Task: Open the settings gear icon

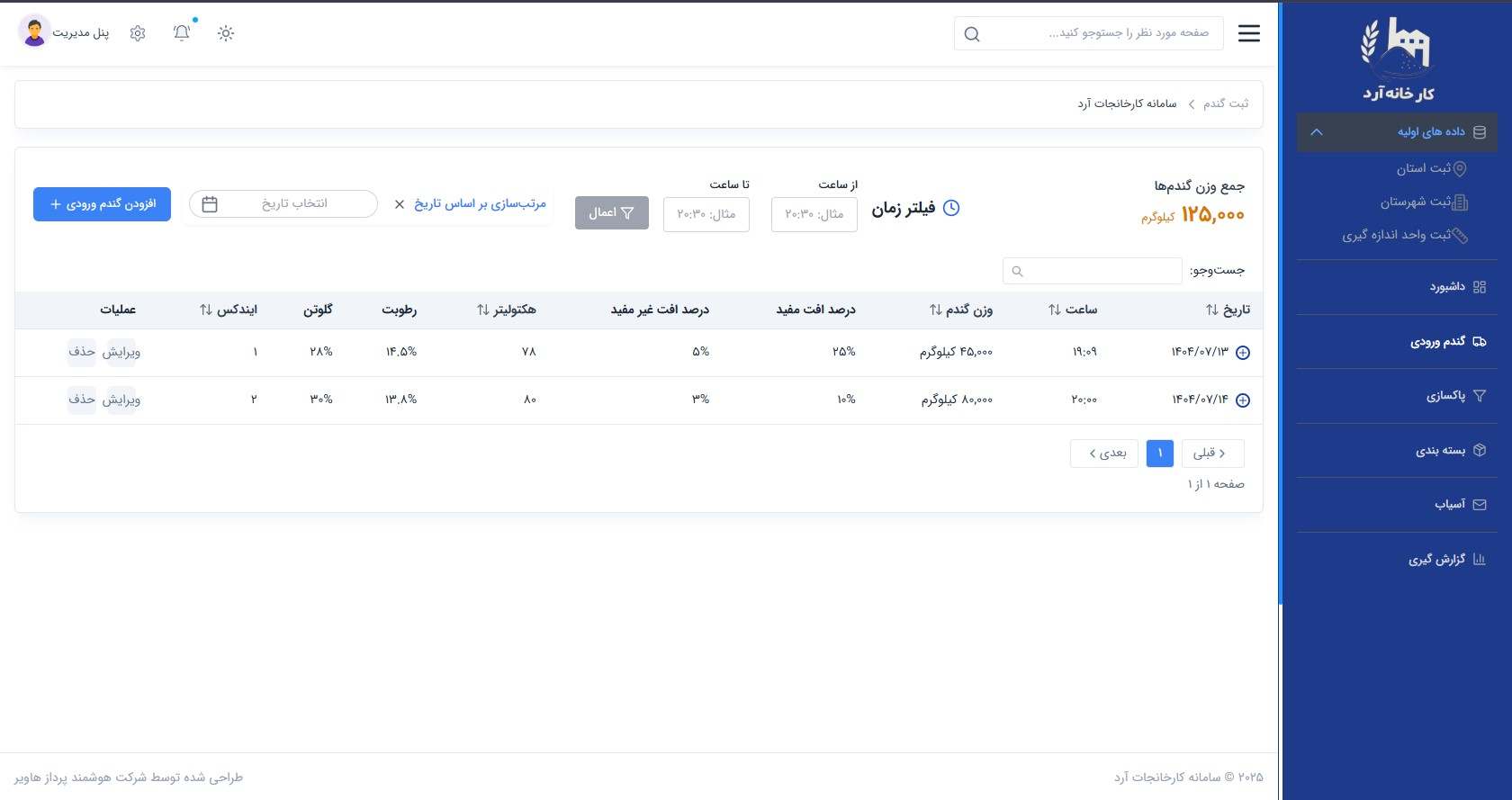Action: [138, 33]
